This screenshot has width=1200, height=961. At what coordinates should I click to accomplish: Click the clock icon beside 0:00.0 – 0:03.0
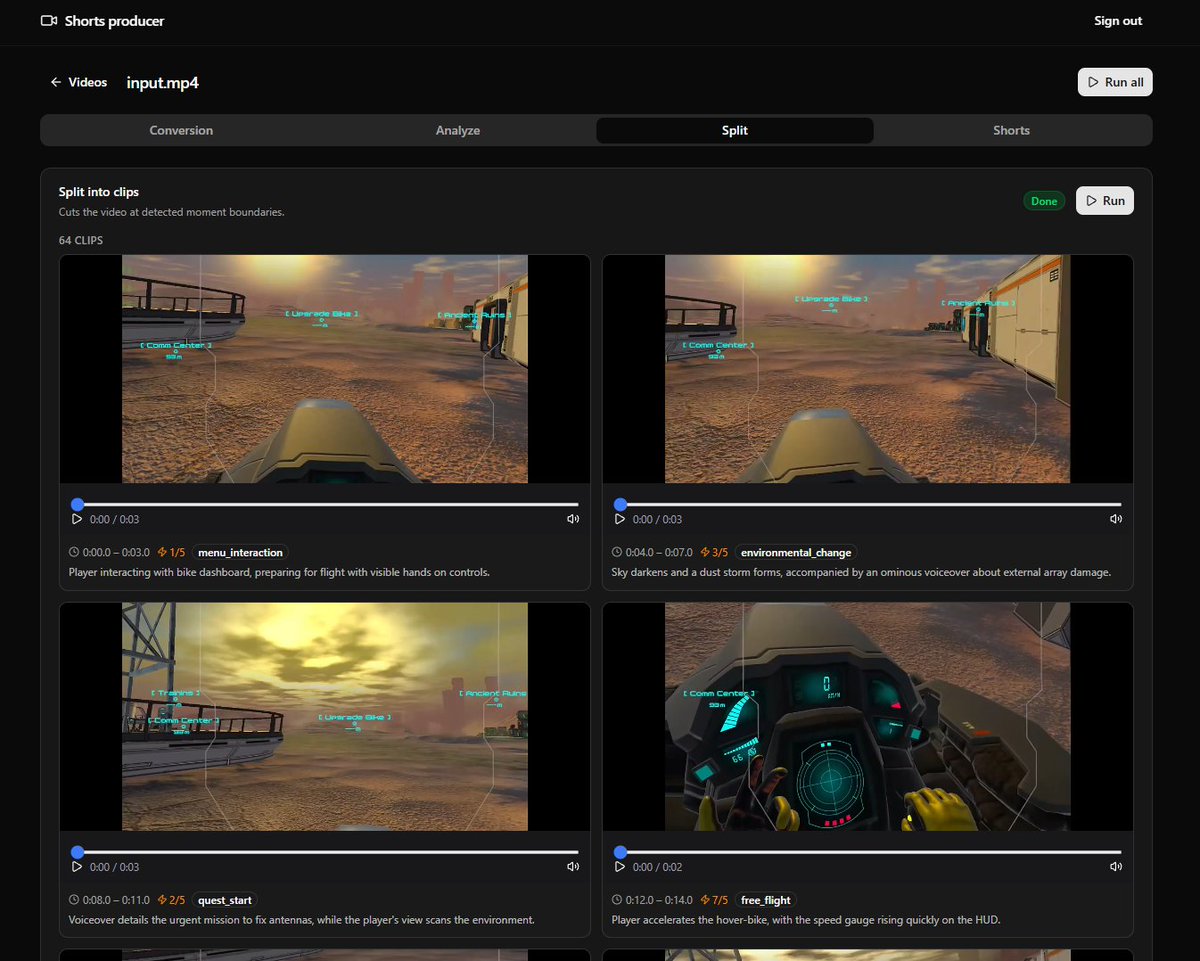(74, 552)
